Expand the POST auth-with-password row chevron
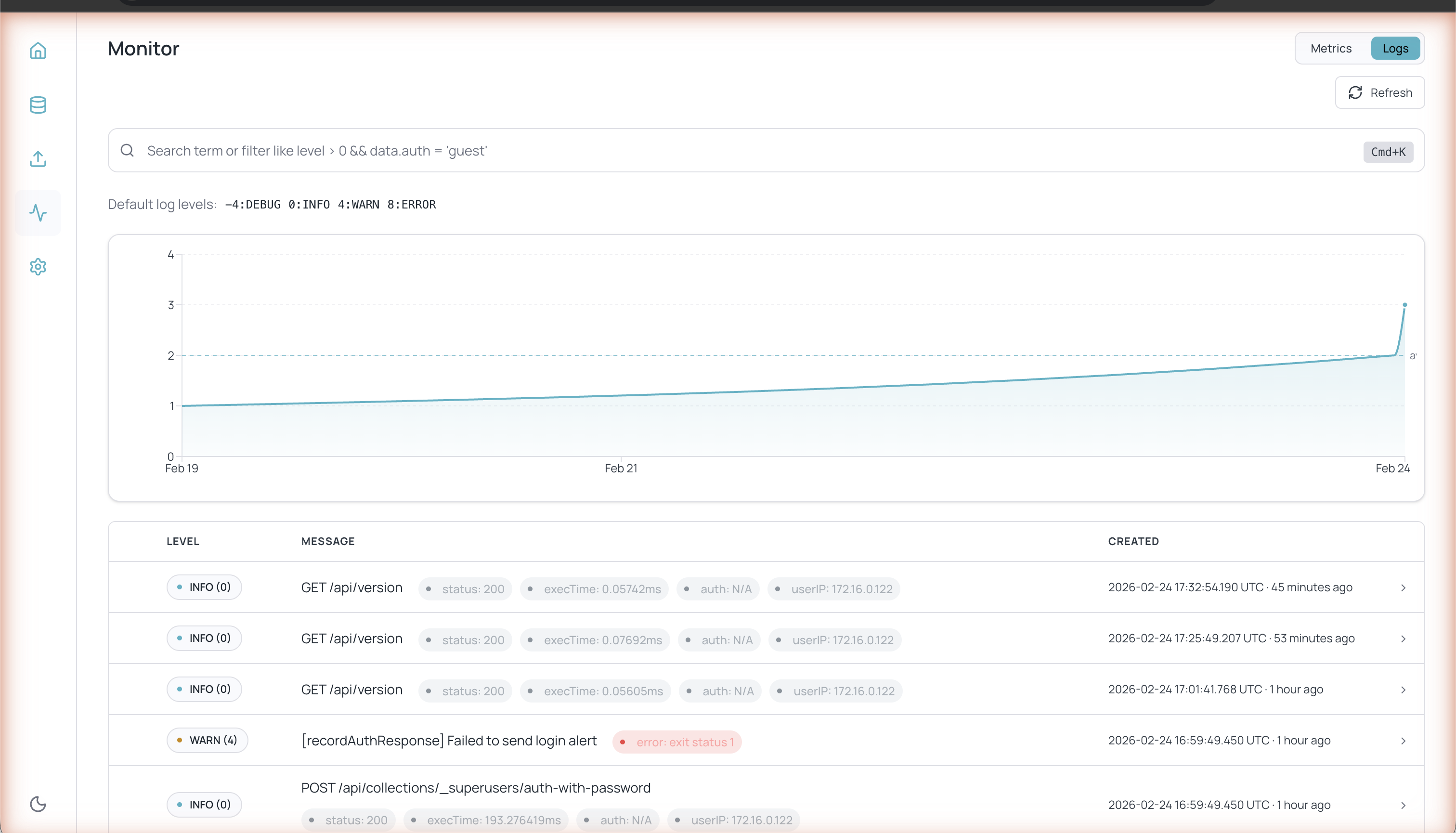1456x833 pixels. 1403,806
